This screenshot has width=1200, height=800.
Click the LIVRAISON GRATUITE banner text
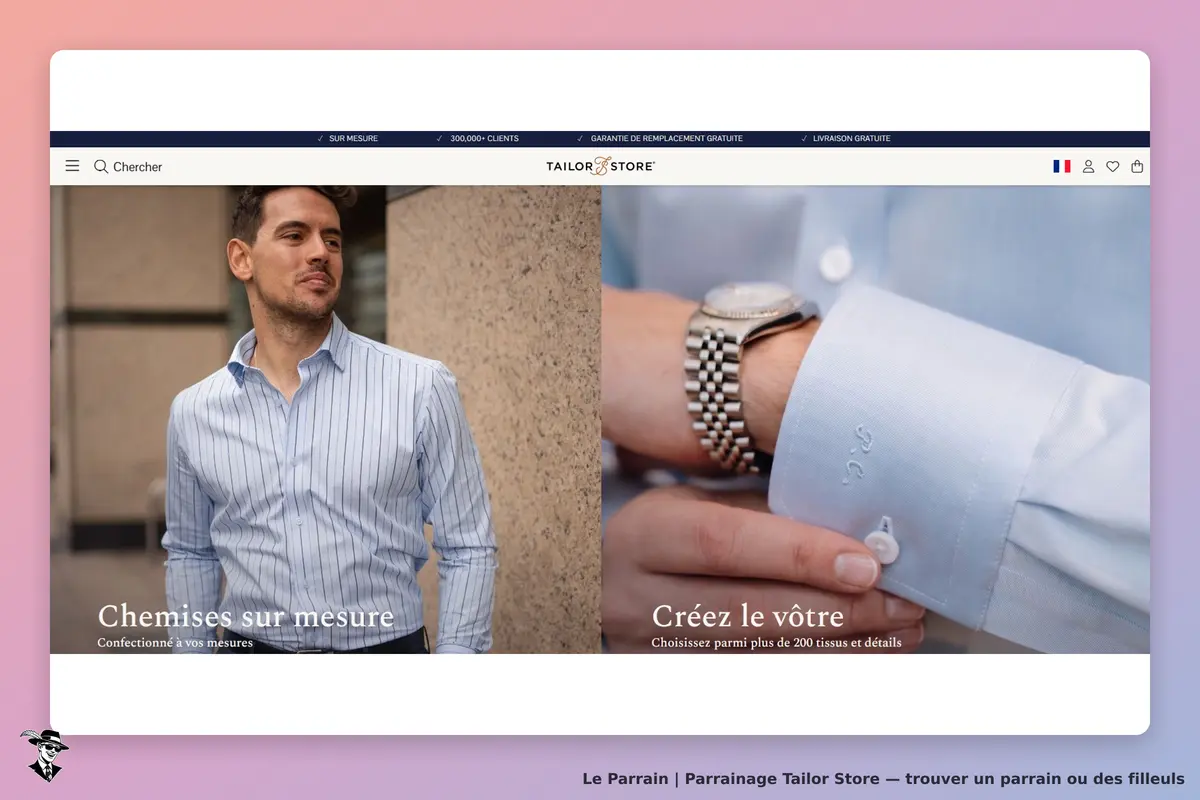(851, 139)
